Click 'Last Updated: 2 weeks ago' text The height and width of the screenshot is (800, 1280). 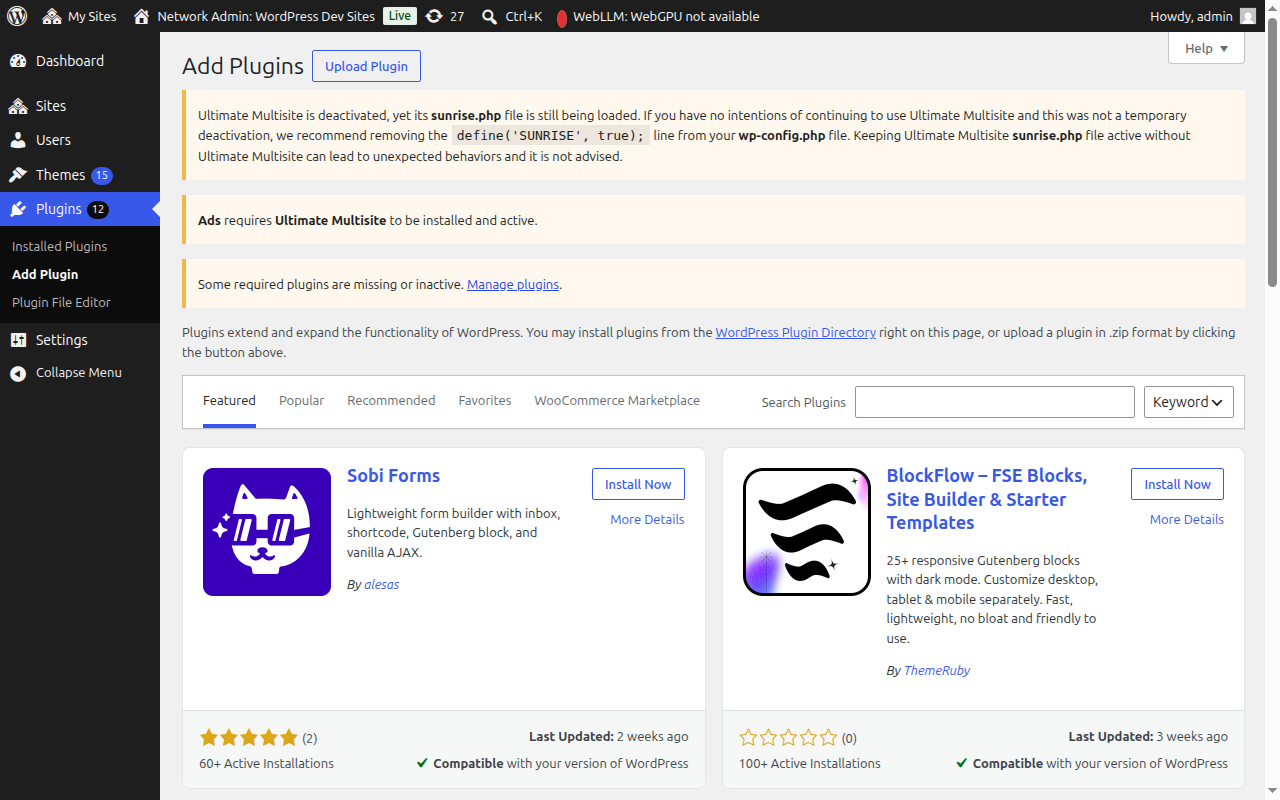[x=609, y=736]
